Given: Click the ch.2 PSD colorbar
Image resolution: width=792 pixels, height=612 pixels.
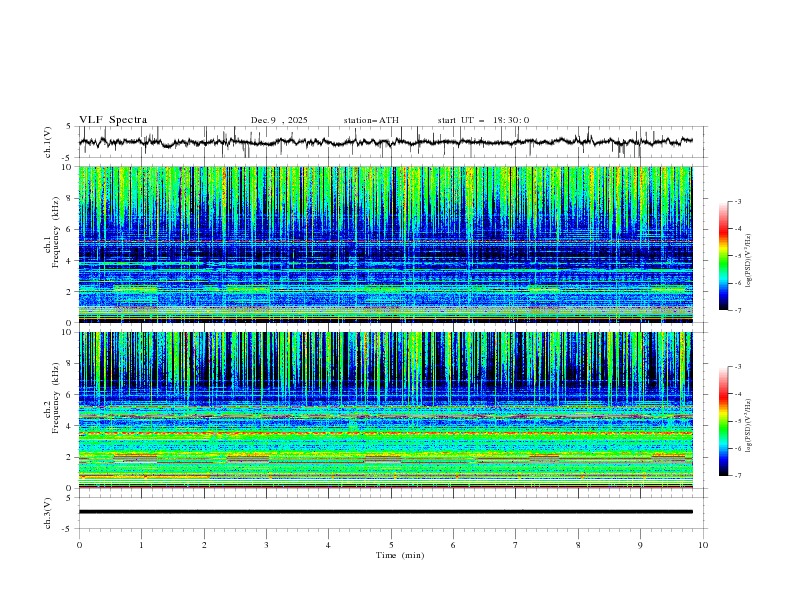Looking at the screenshot, I should pyautogui.click(x=723, y=421).
